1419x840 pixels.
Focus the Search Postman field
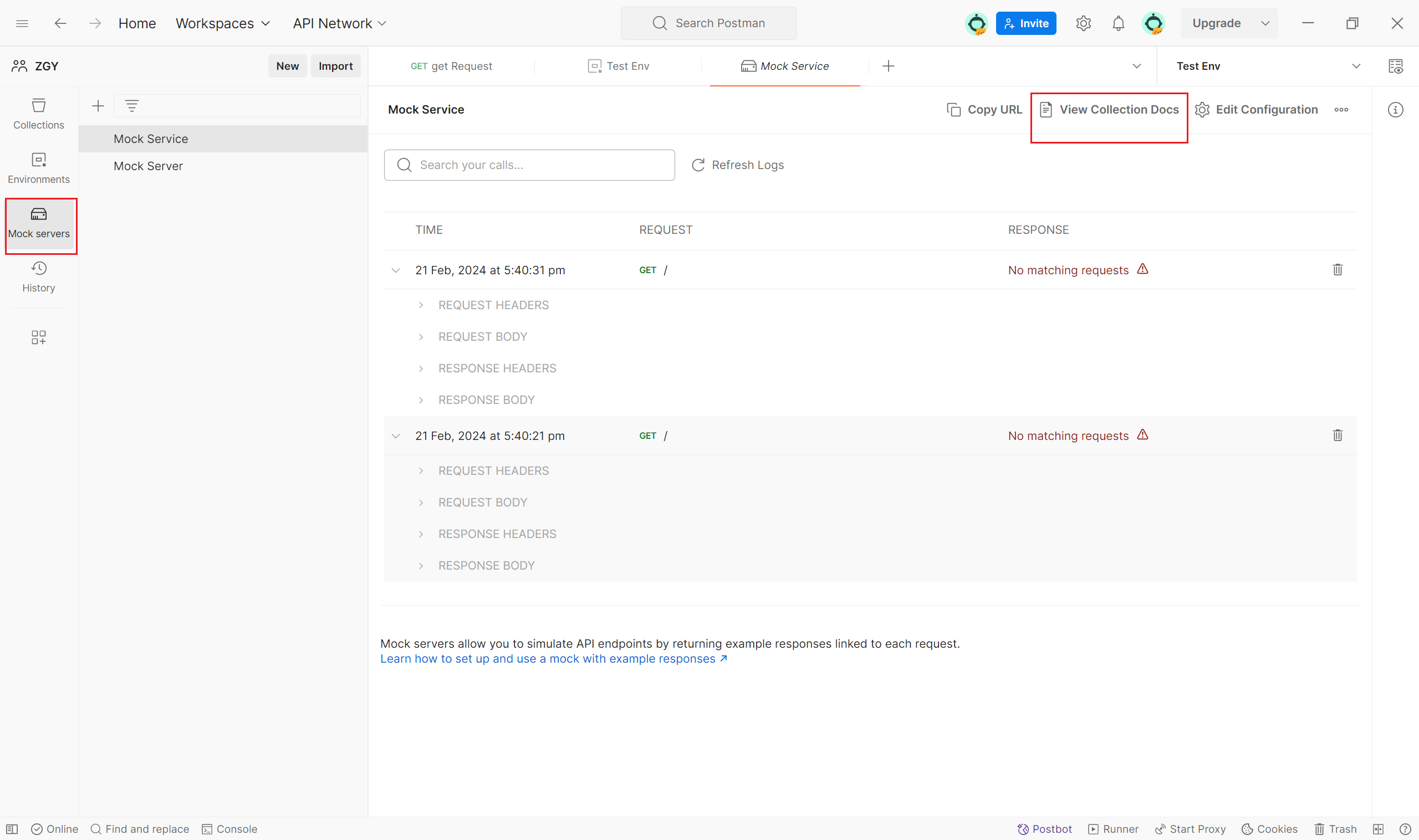click(708, 23)
